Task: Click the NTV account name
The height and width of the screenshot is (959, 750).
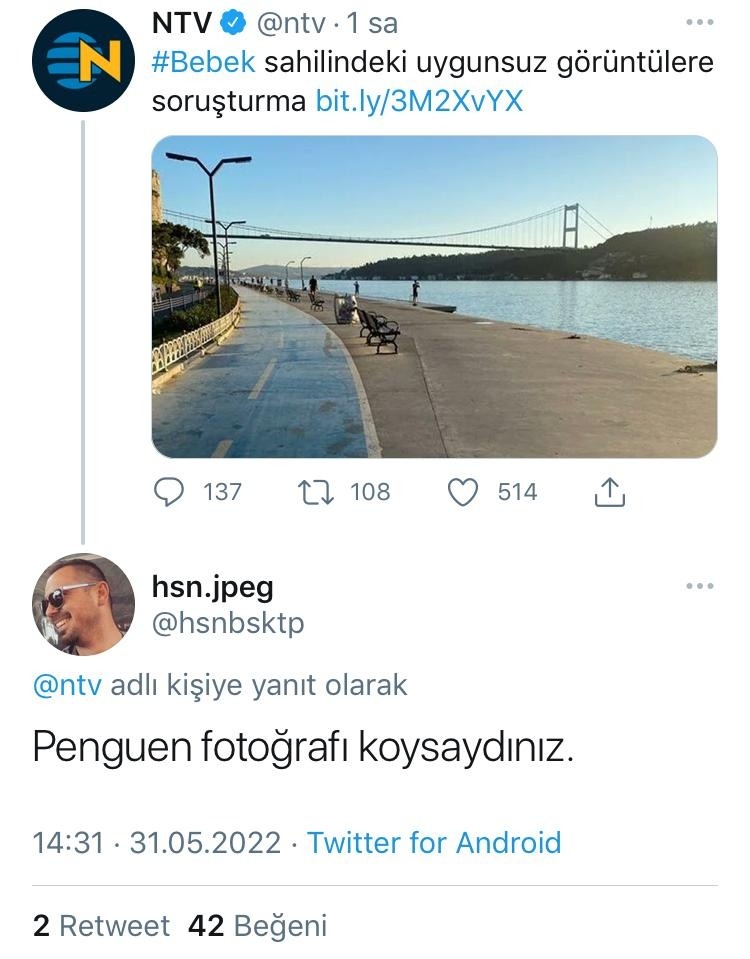Action: 181,22
